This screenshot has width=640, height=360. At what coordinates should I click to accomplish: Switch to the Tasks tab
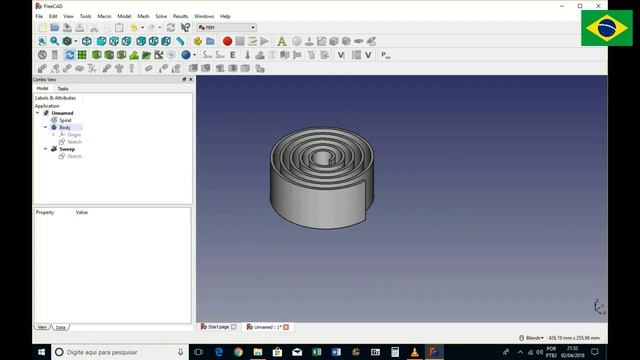tap(63, 89)
